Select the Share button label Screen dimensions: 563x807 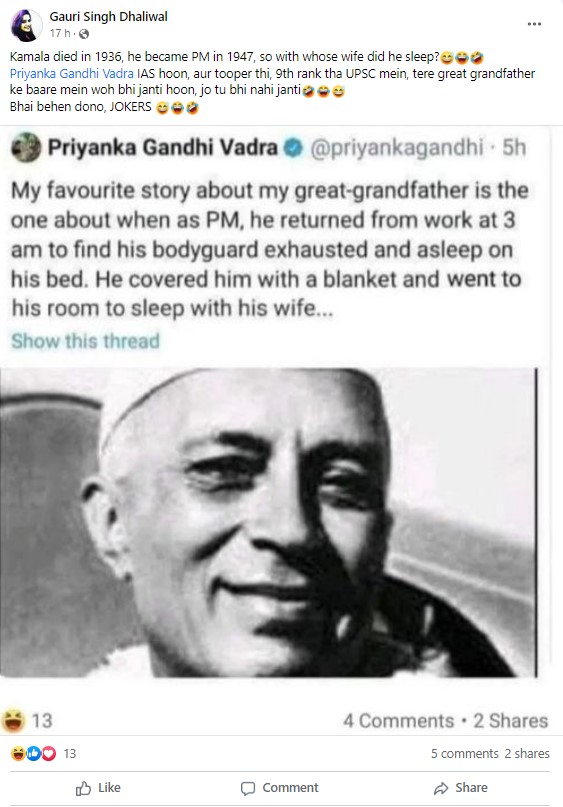[x=471, y=788]
